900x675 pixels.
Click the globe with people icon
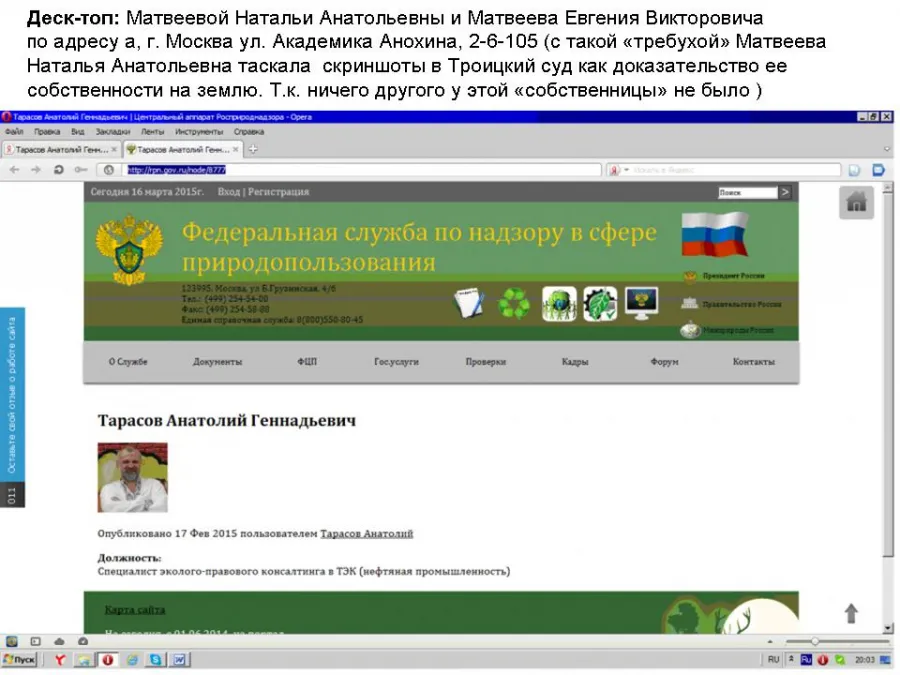point(559,304)
